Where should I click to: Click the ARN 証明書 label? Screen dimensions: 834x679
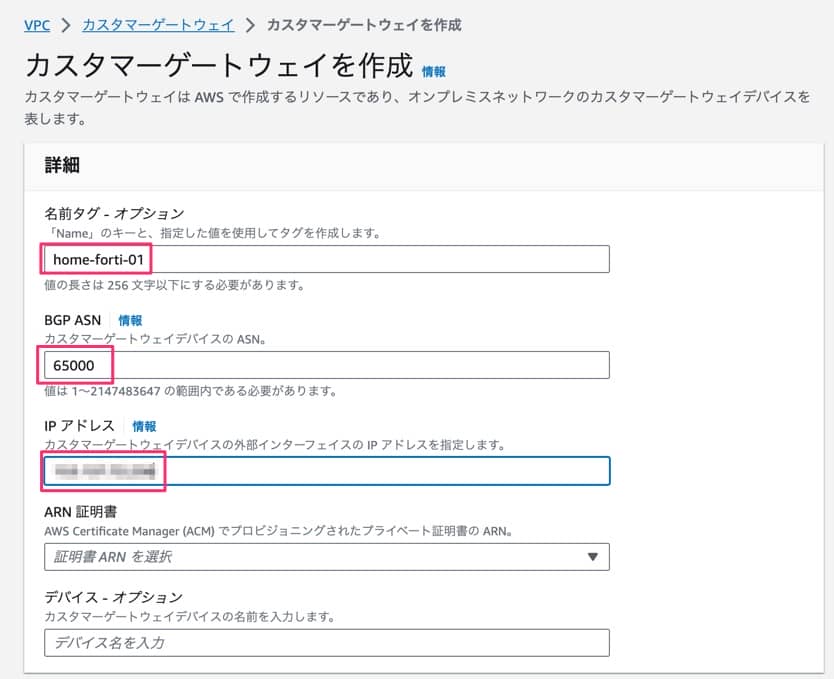point(80,512)
